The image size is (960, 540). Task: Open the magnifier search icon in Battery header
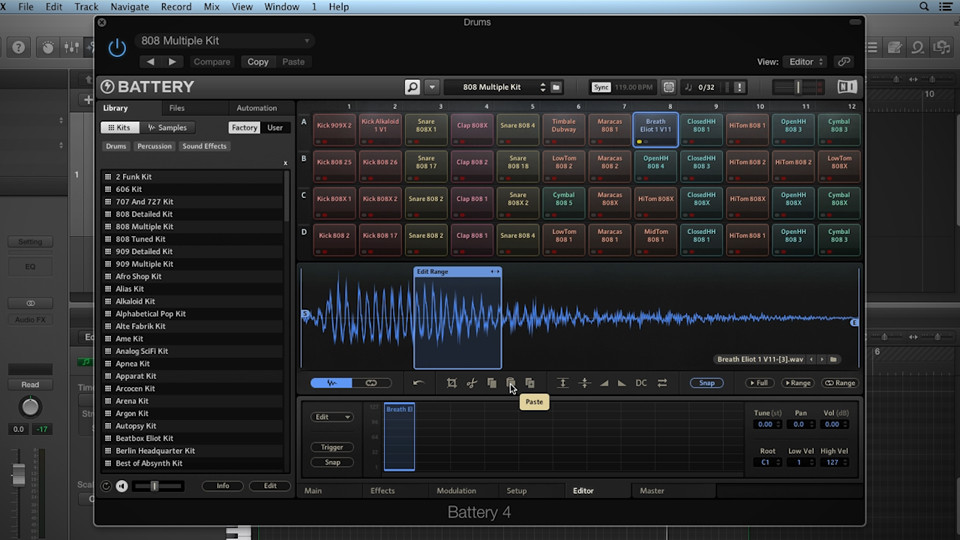[x=413, y=87]
